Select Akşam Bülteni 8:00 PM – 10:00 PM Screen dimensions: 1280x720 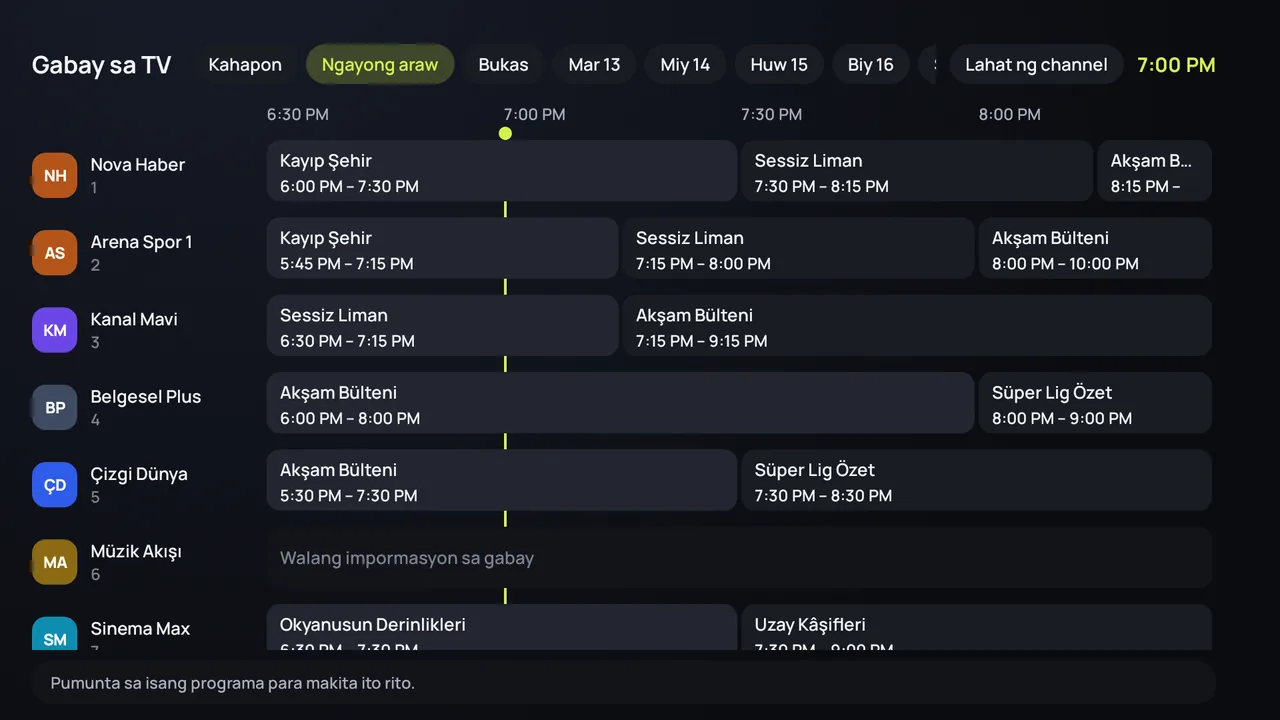pos(1095,248)
